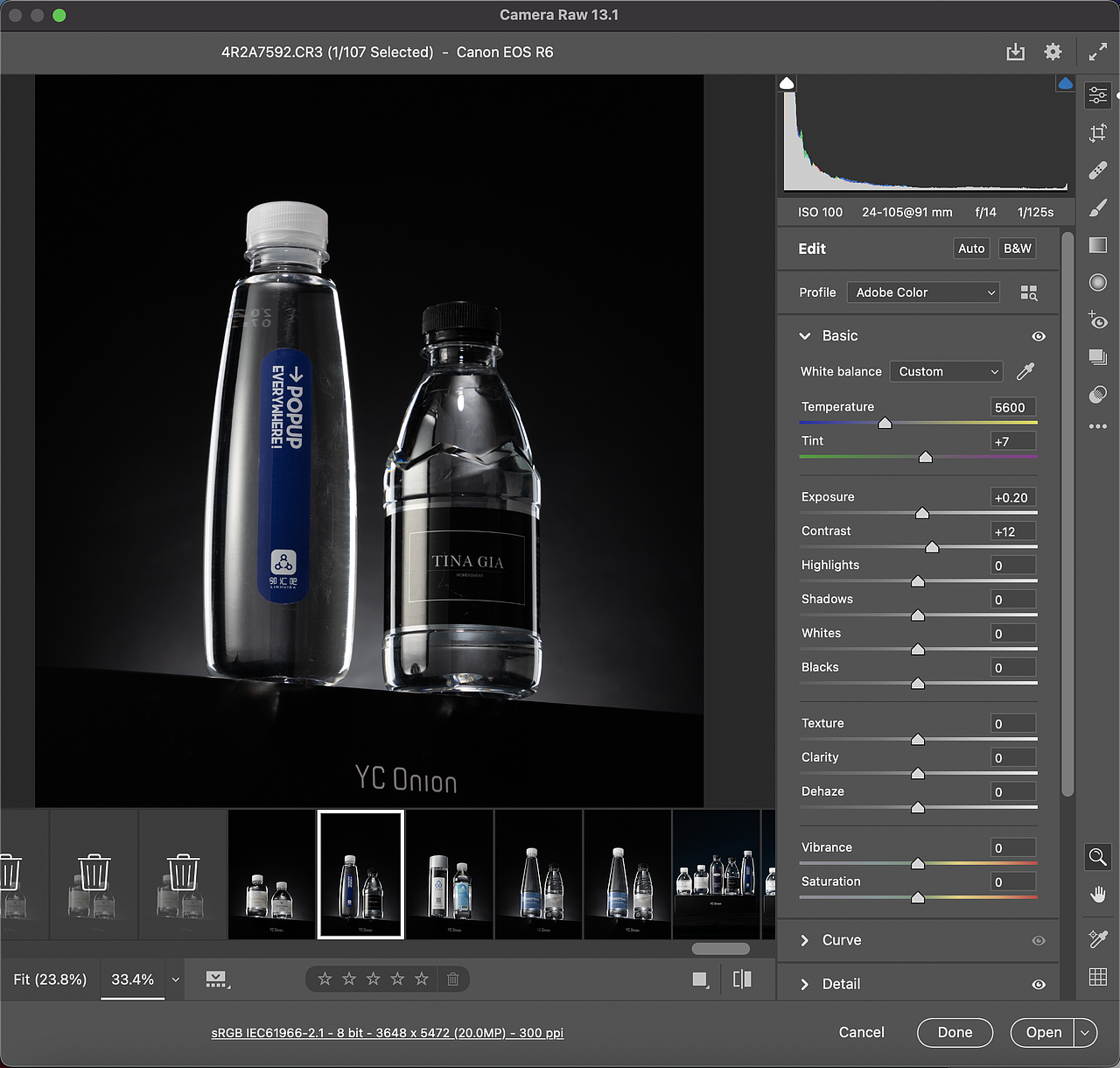Open the White balance Custom dropdown
This screenshot has height=1068, width=1120.
tap(946, 372)
